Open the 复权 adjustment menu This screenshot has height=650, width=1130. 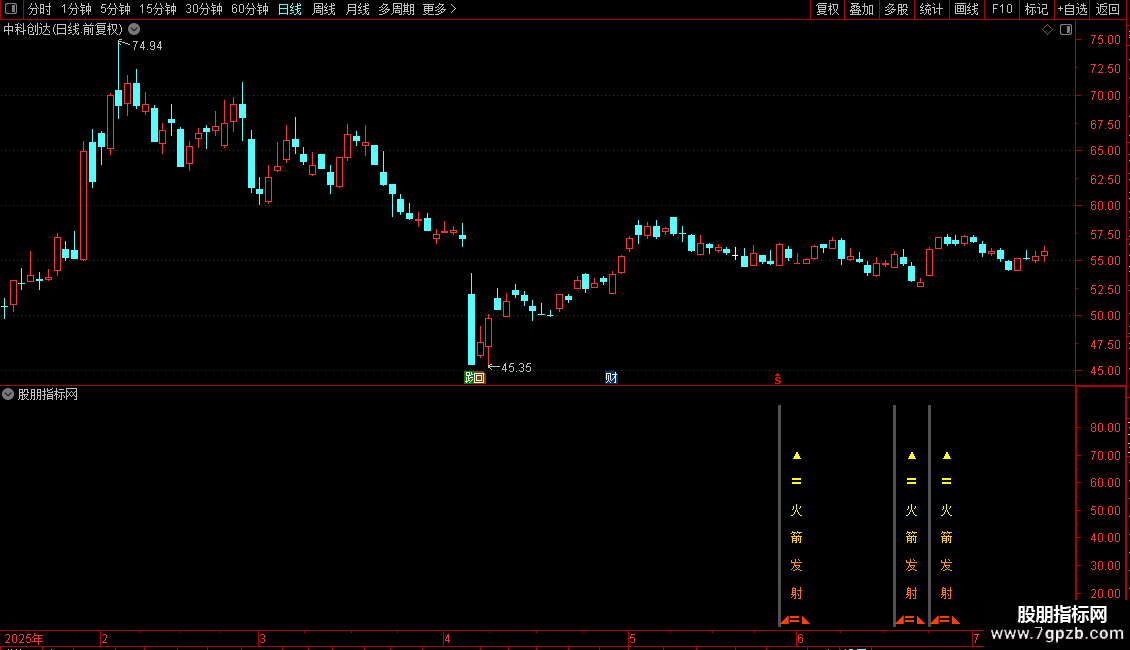point(827,9)
